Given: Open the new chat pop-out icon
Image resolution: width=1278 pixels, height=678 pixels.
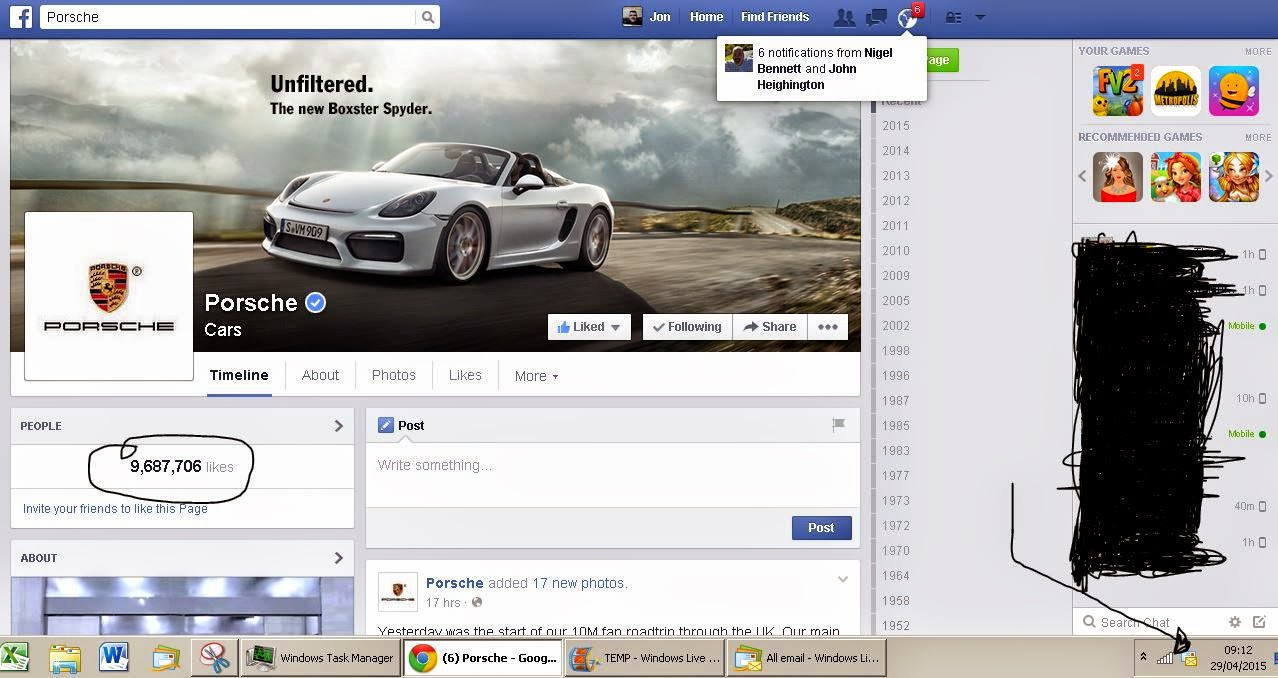Looking at the screenshot, I should [1259, 622].
